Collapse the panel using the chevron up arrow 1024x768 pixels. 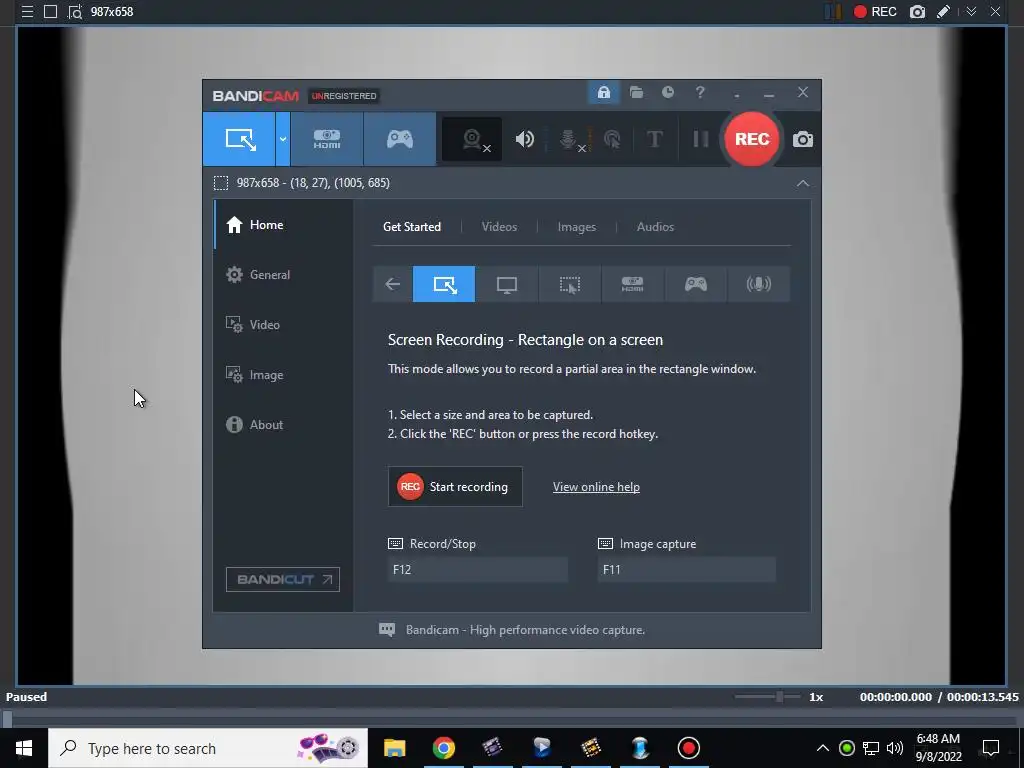[803, 184]
